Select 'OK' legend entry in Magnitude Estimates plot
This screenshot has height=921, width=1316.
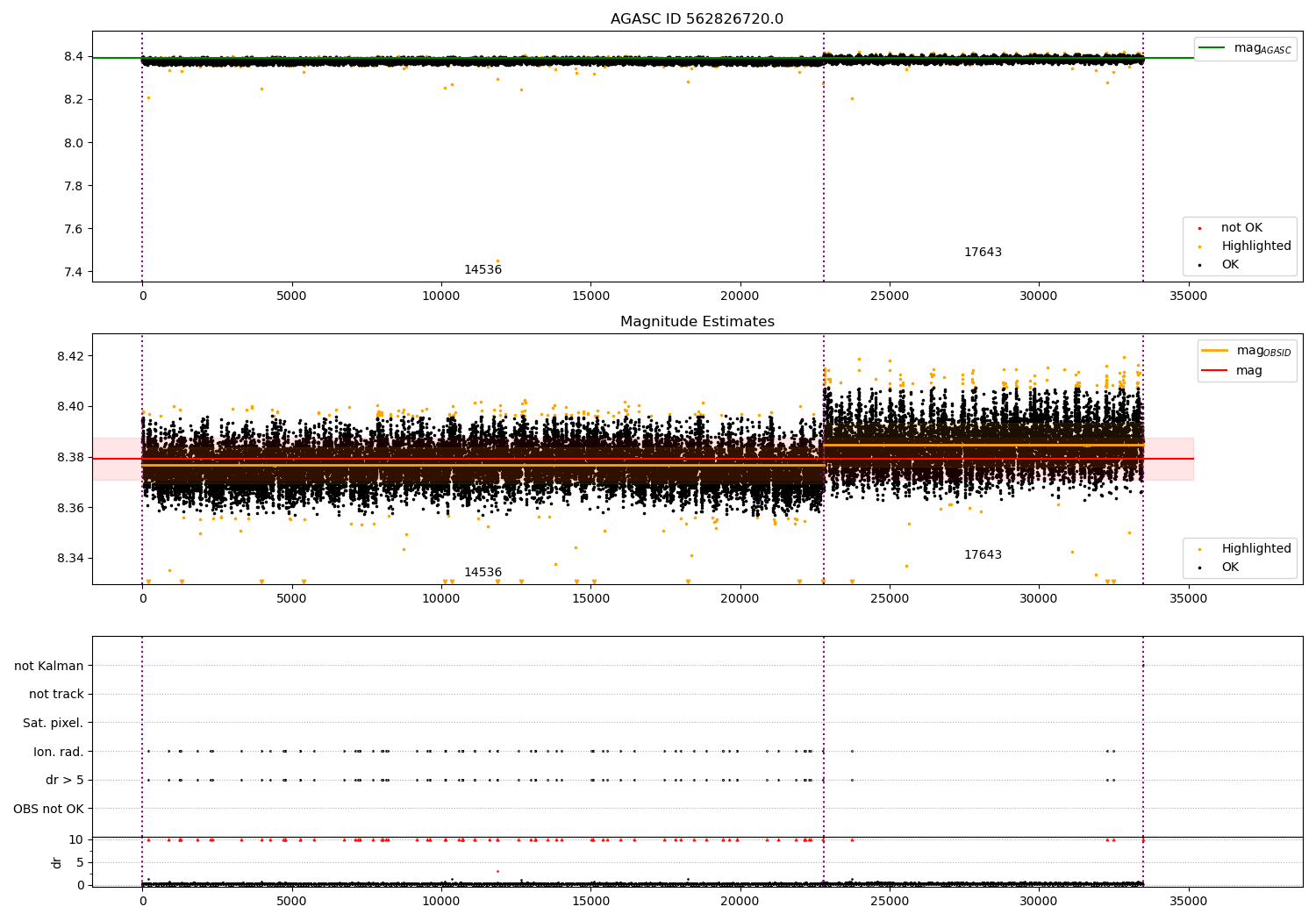pyautogui.click(x=1230, y=568)
